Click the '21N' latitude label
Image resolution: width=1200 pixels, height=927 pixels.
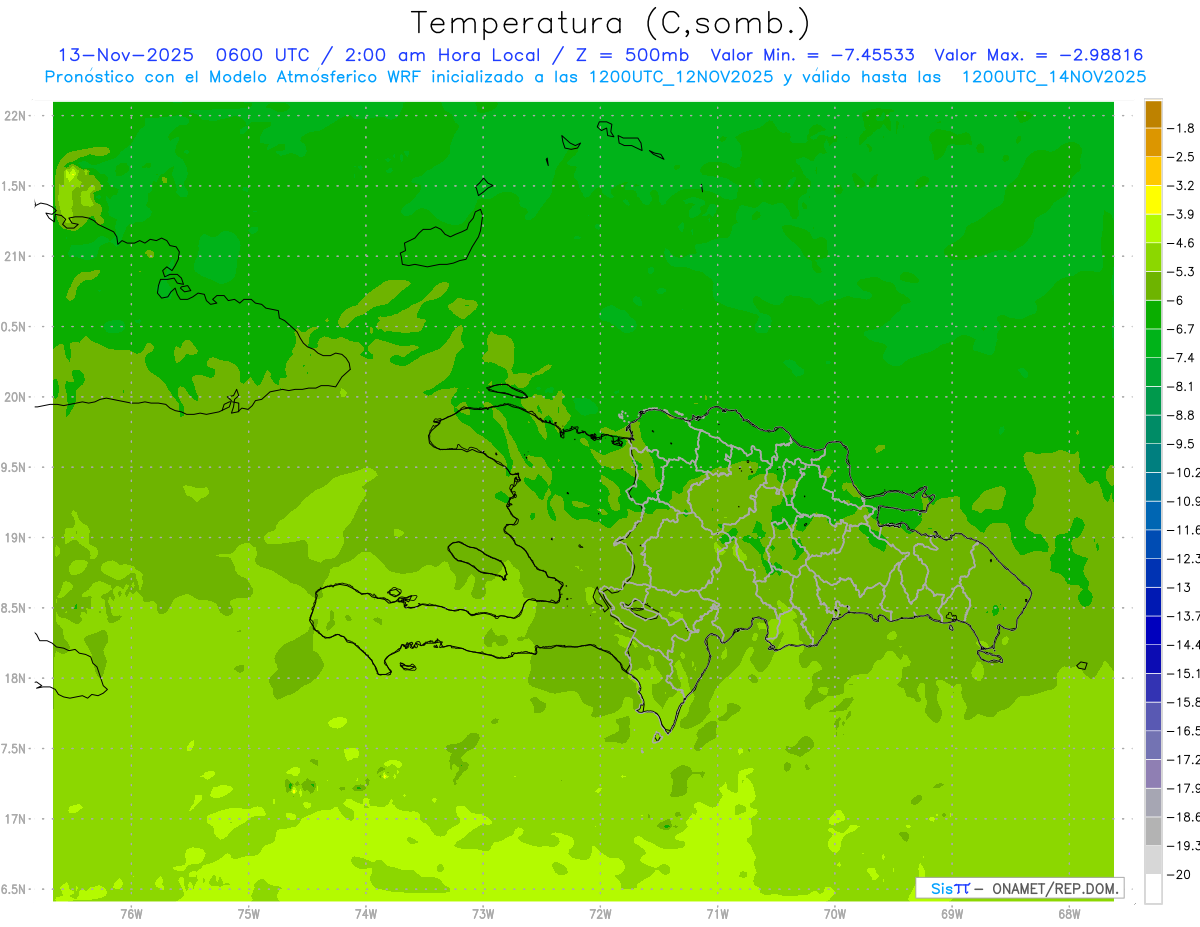coord(16,257)
